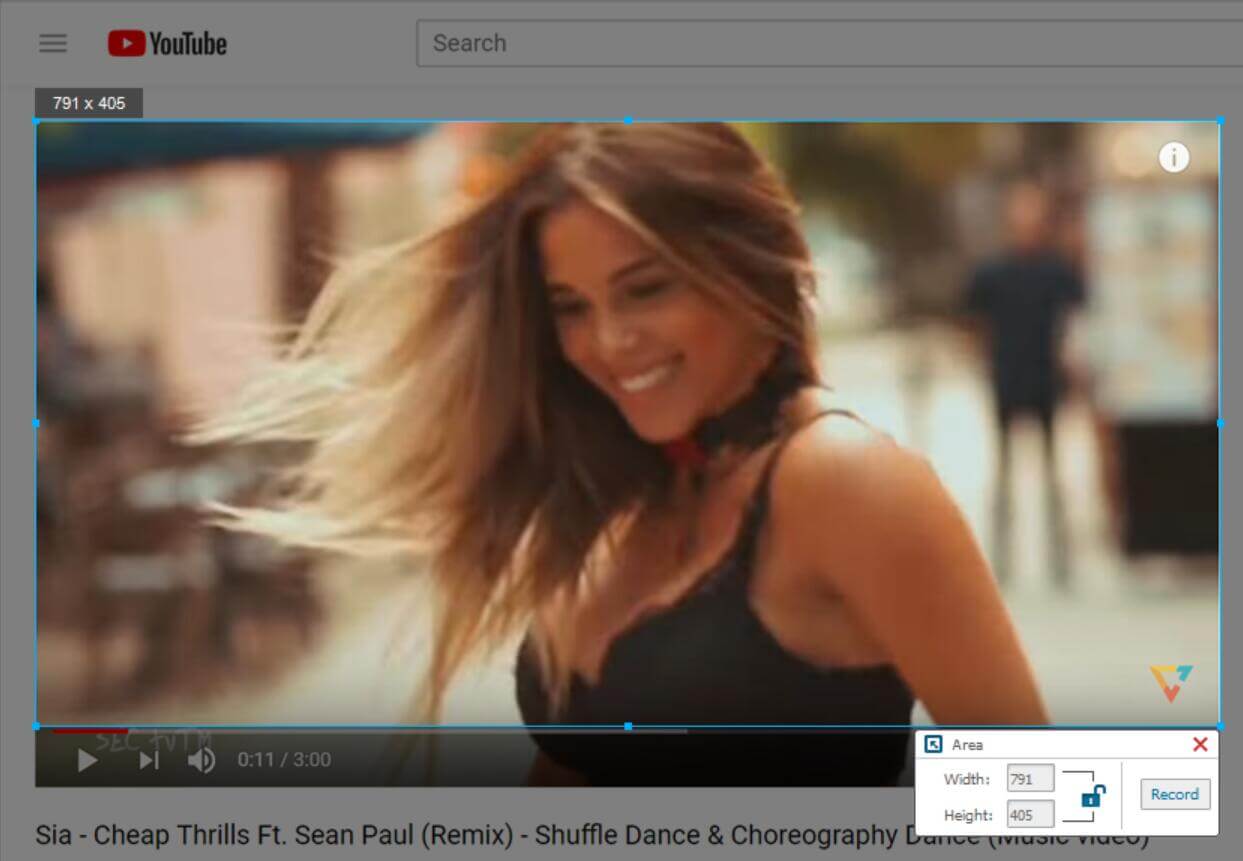
Task: Click the bottom-center selection resize handle
Action: click(x=628, y=726)
